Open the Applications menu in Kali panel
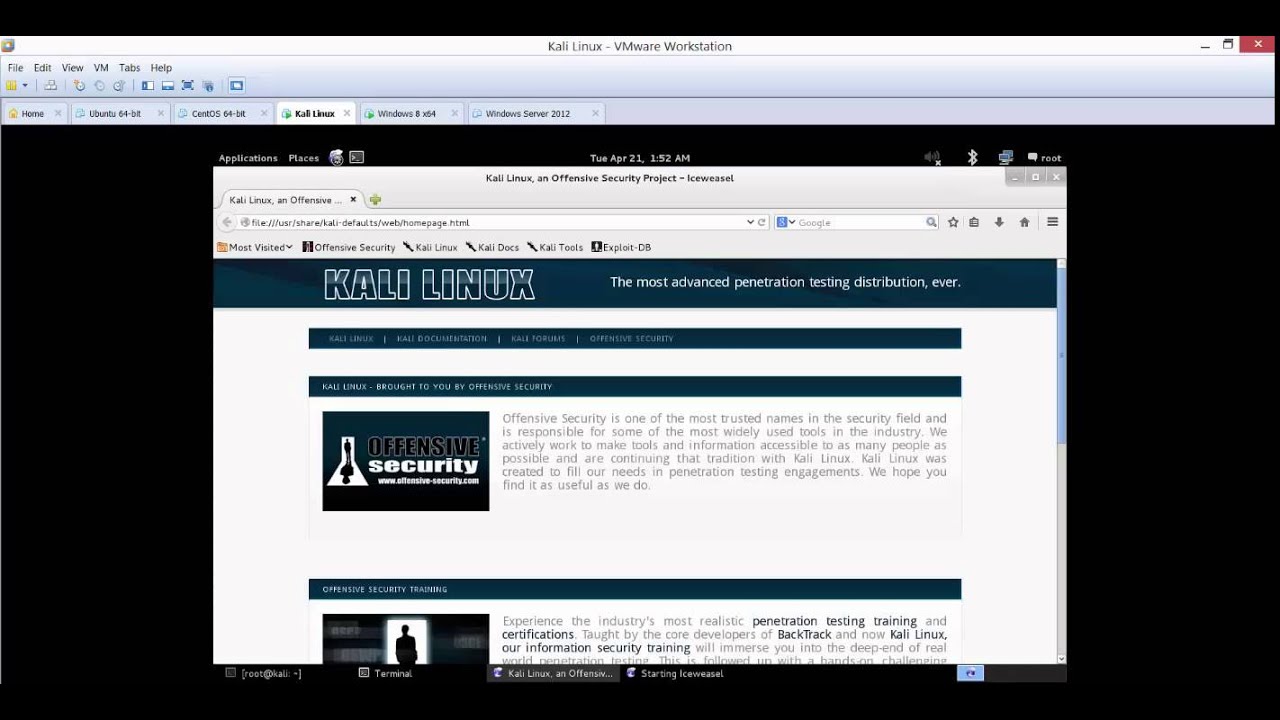 click(x=248, y=158)
